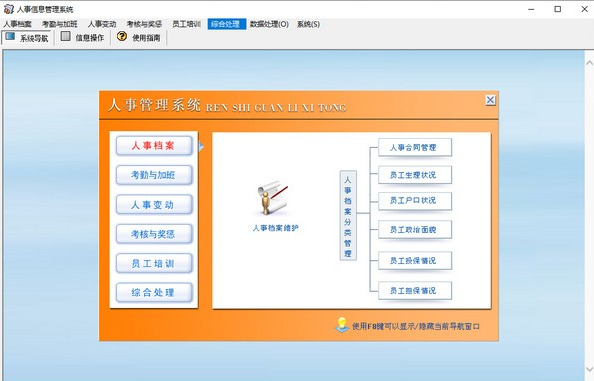Open the 人事档案 menu
This screenshot has height=381, width=594.
tap(17, 24)
